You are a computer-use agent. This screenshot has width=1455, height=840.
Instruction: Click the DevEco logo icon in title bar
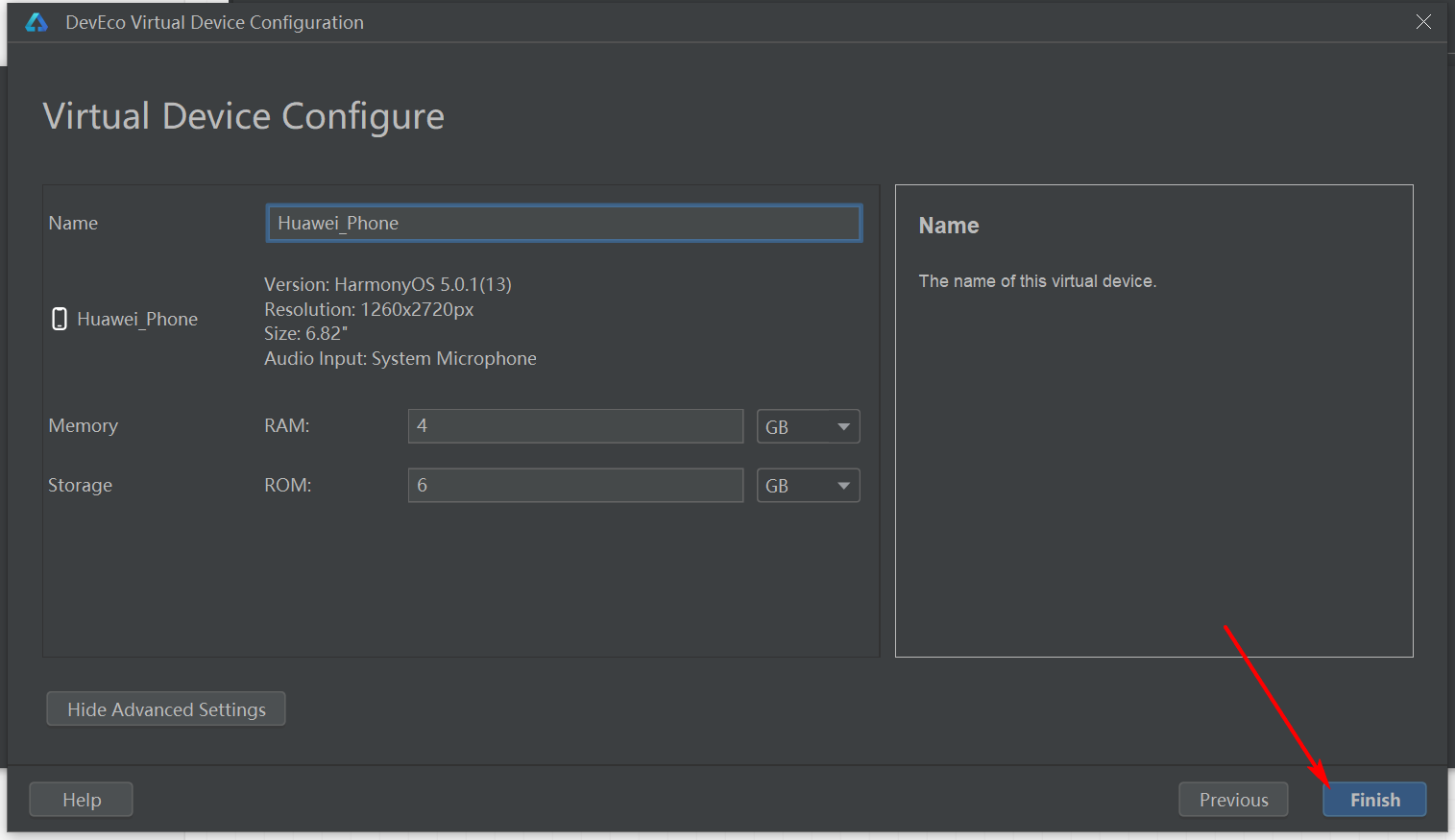(36, 22)
